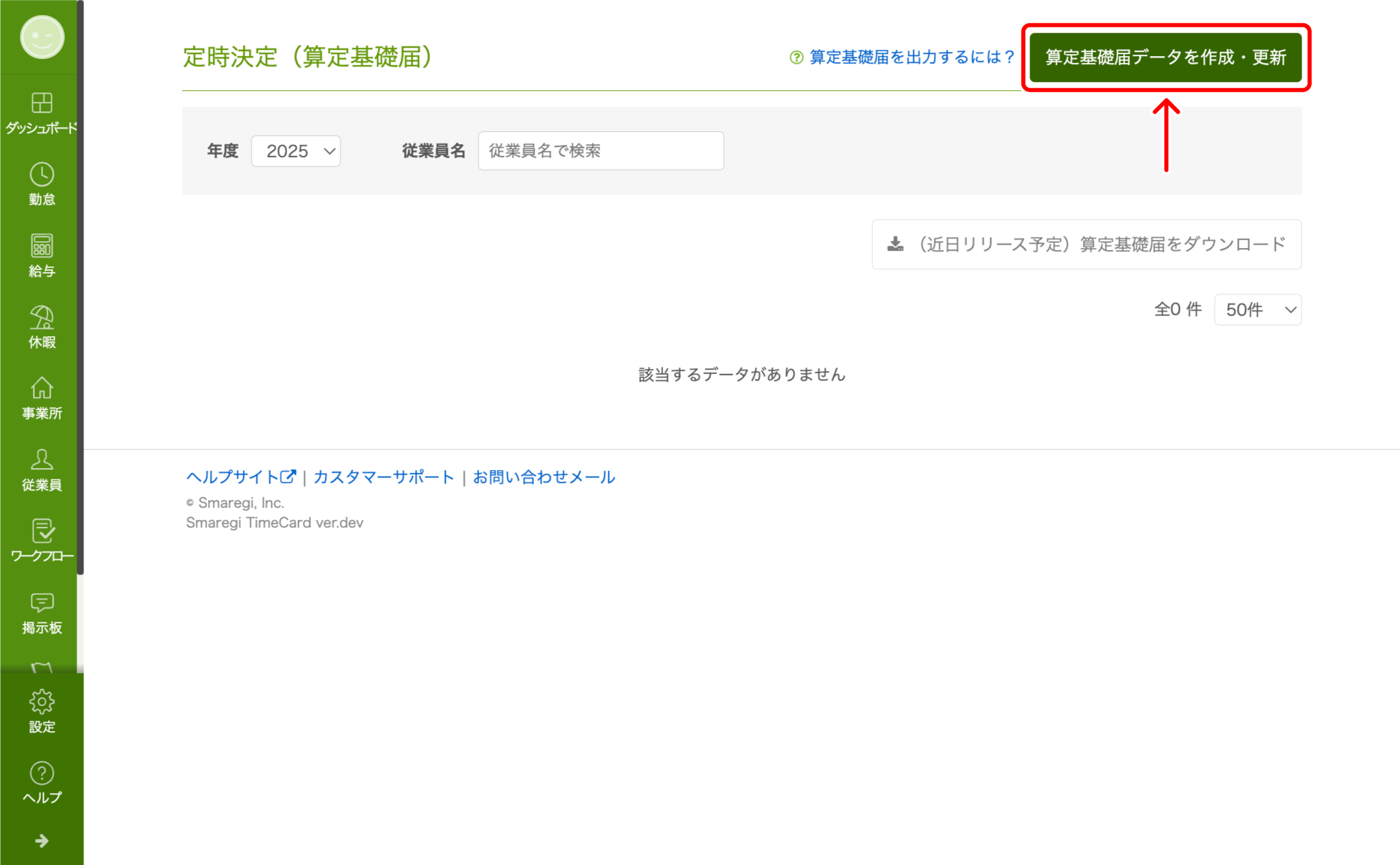The width and height of the screenshot is (1400, 865).
Task: Select the 休暇 umbrella icon
Action: pos(42,317)
